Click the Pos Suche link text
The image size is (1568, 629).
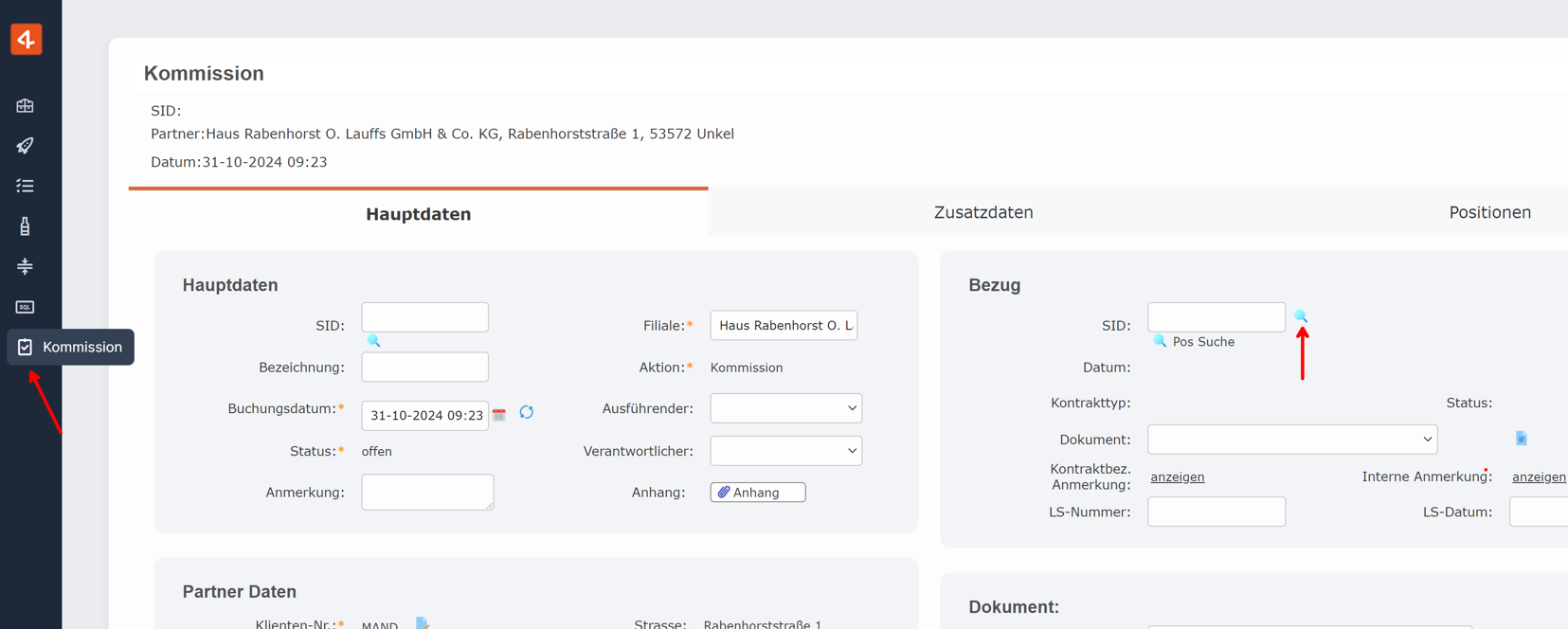pos(1203,342)
